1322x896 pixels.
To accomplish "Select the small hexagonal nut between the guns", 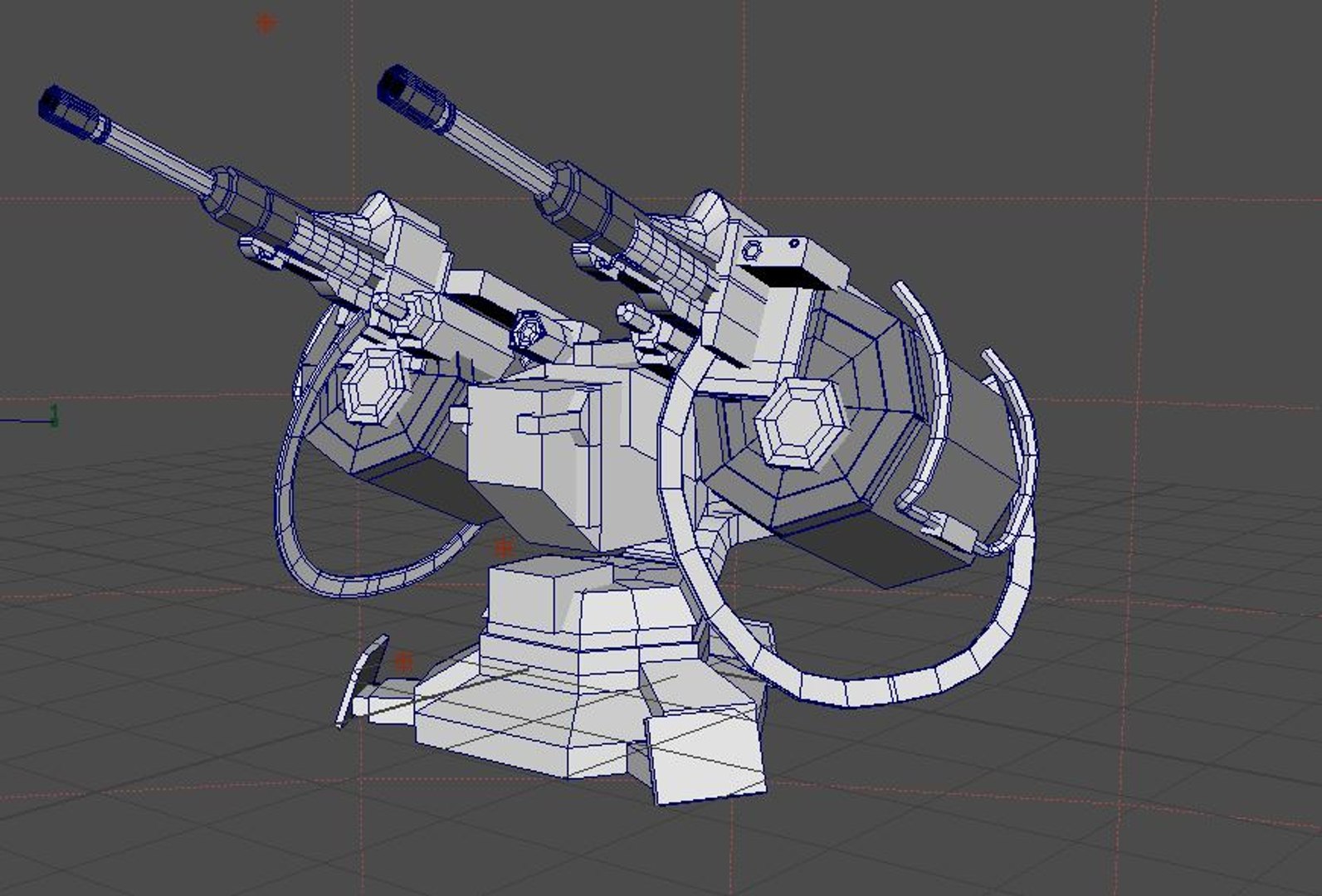I will pos(528,331).
